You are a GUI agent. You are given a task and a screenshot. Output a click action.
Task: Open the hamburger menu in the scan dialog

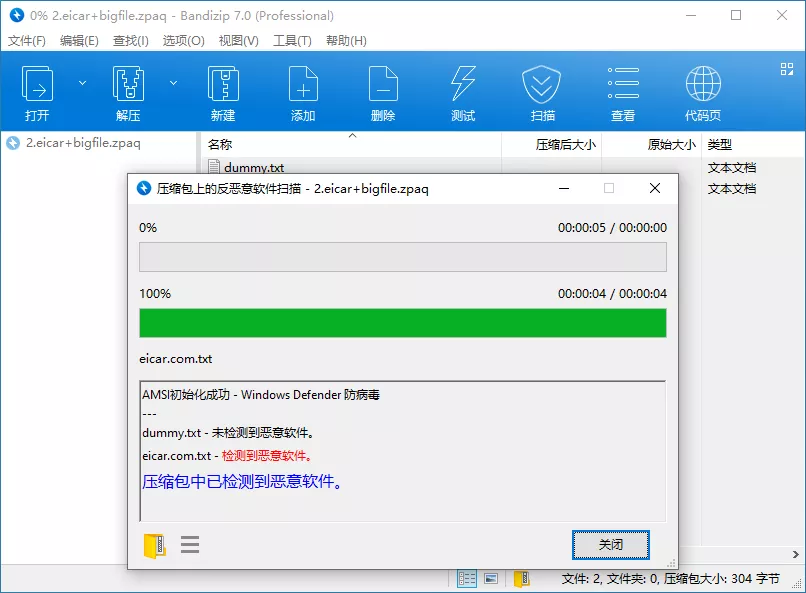click(189, 544)
